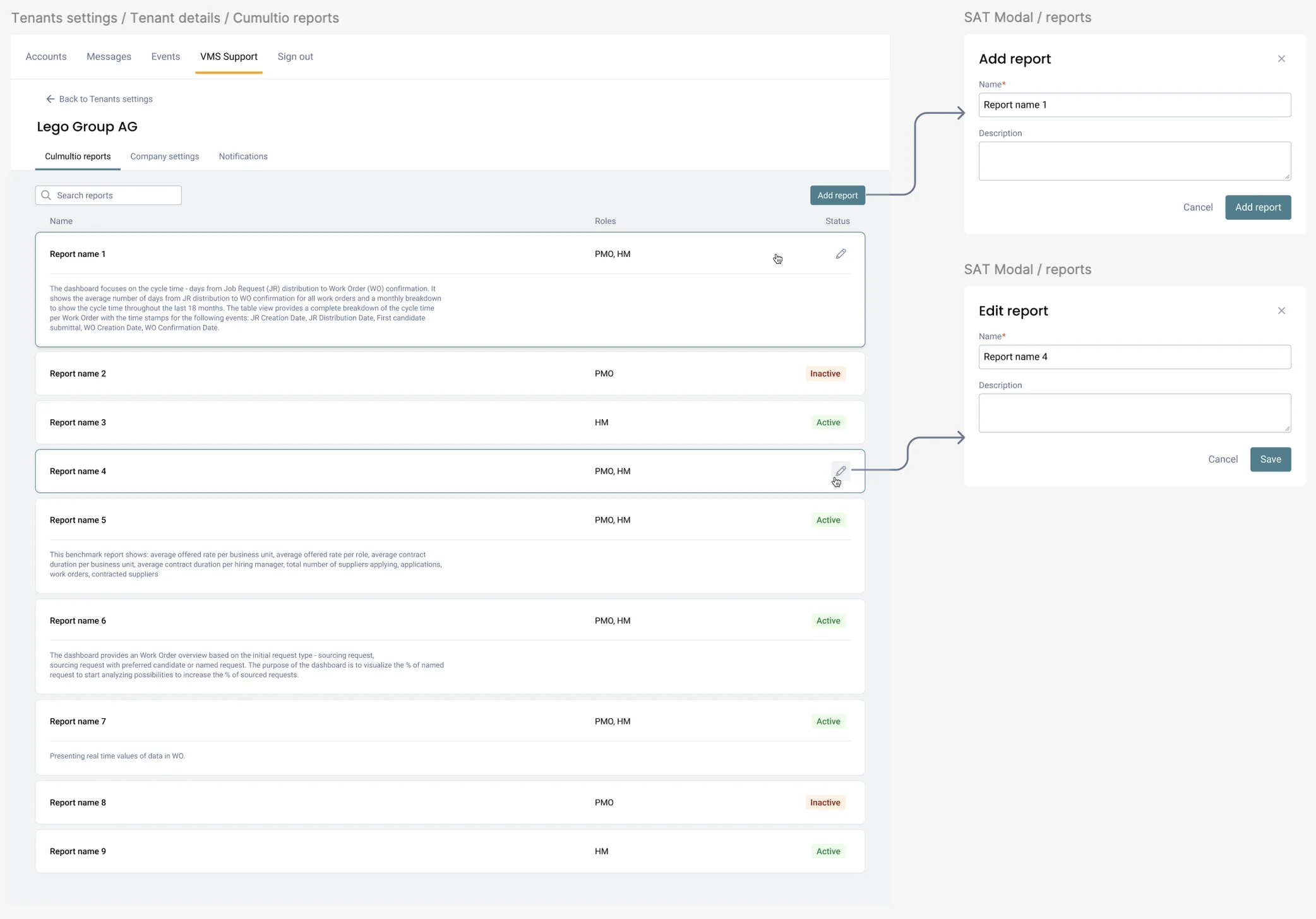Switch to the Culmultio reports tab
The image size is (1316, 919).
tap(78, 157)
